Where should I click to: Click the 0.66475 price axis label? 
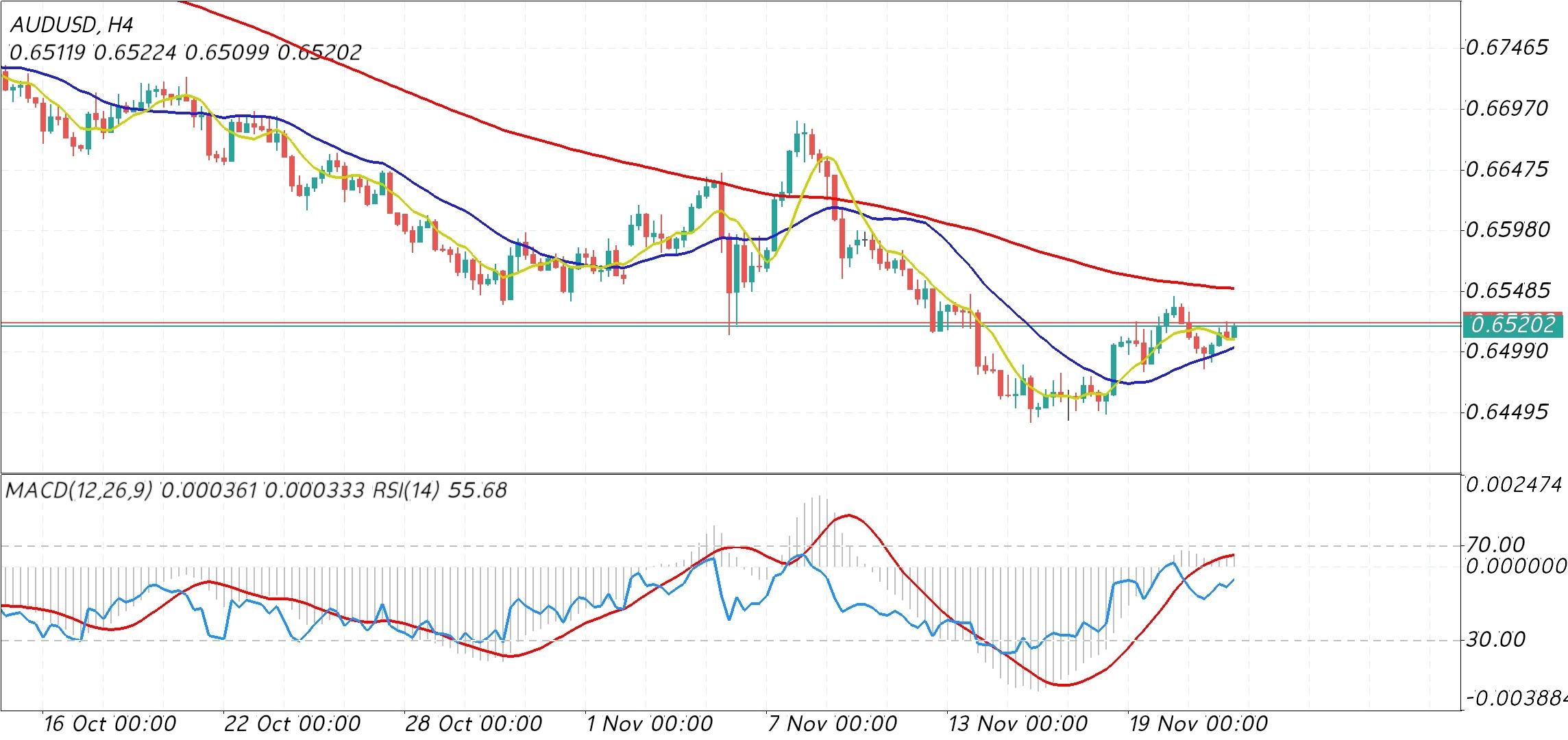point(1506,169)
